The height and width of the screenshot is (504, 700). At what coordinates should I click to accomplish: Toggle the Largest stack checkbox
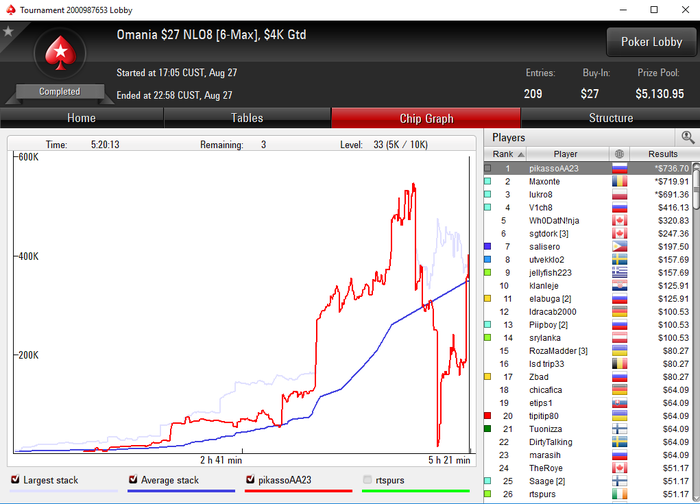click(x=15, y=479)
